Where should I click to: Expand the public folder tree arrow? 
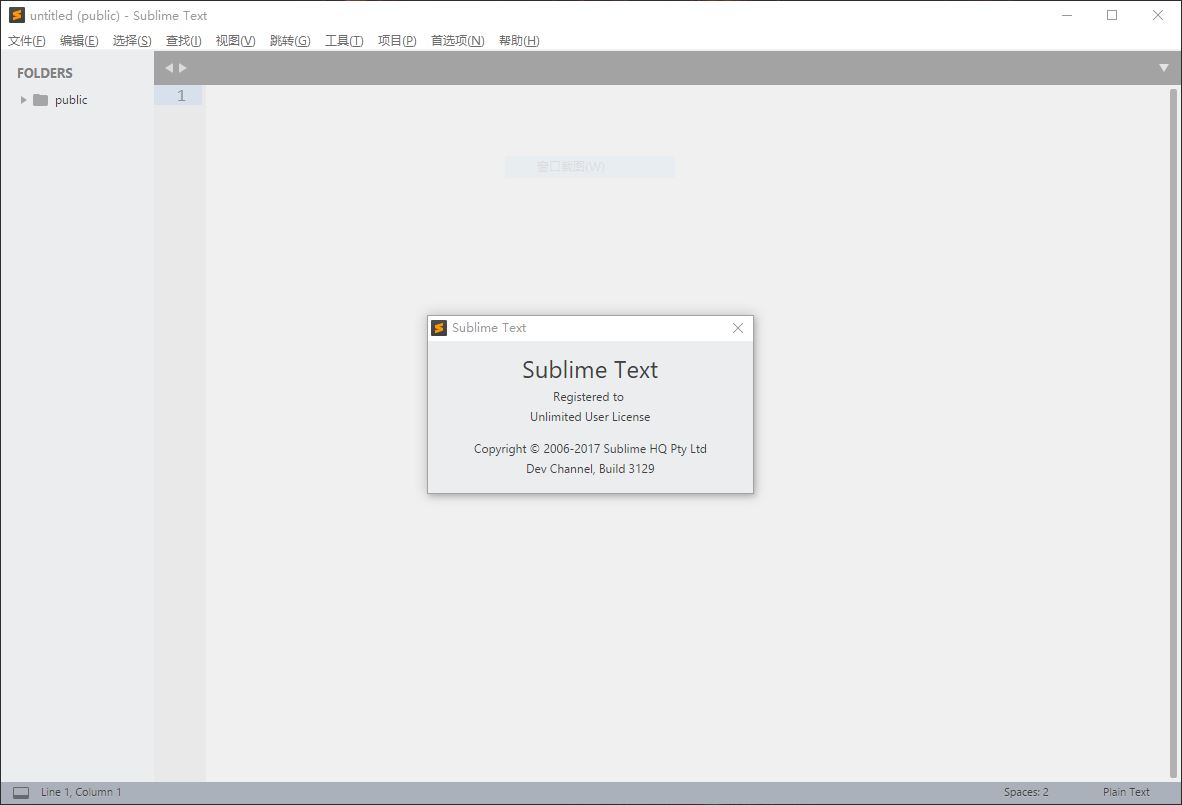tap(23, 100)
